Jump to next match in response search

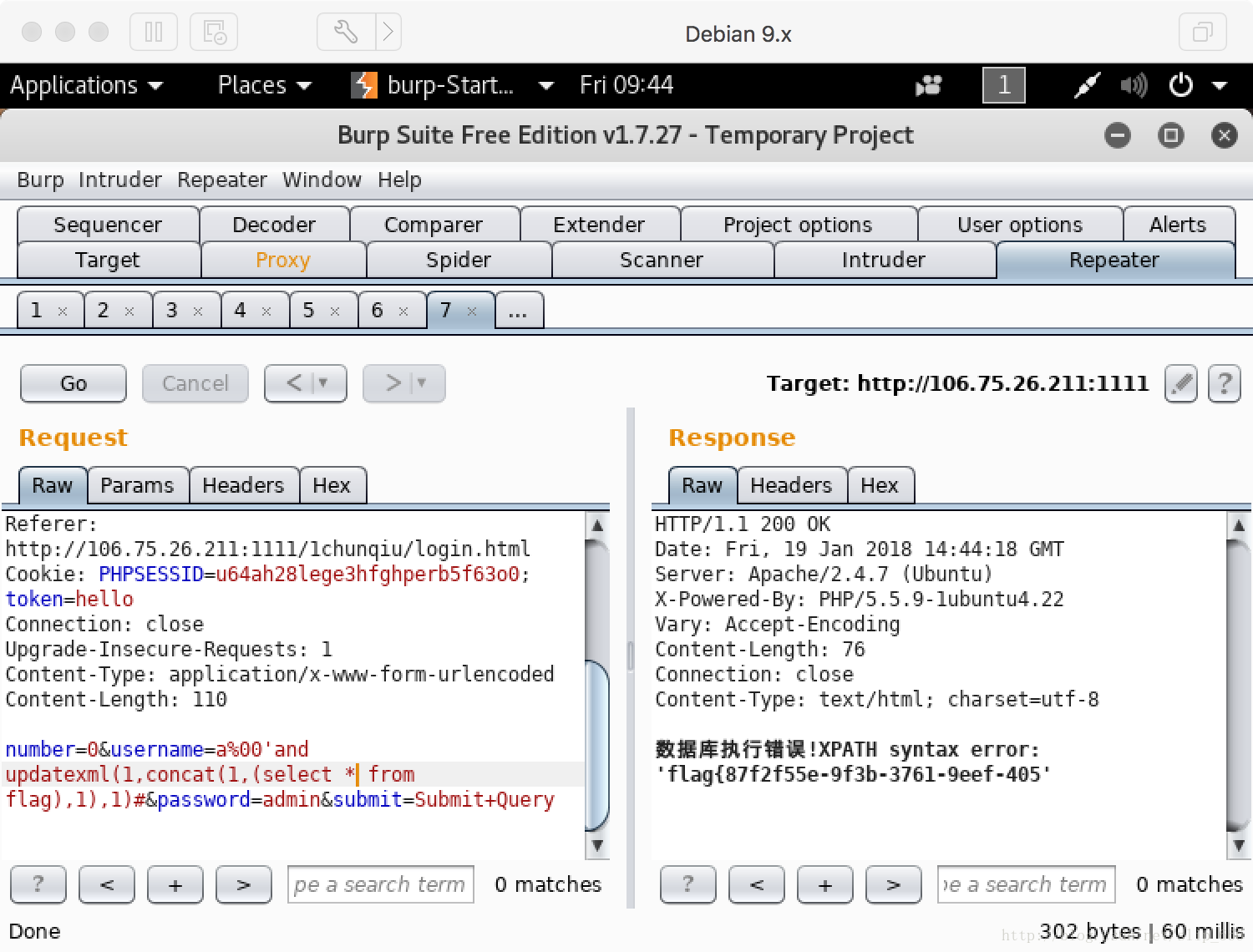point(894,884)
